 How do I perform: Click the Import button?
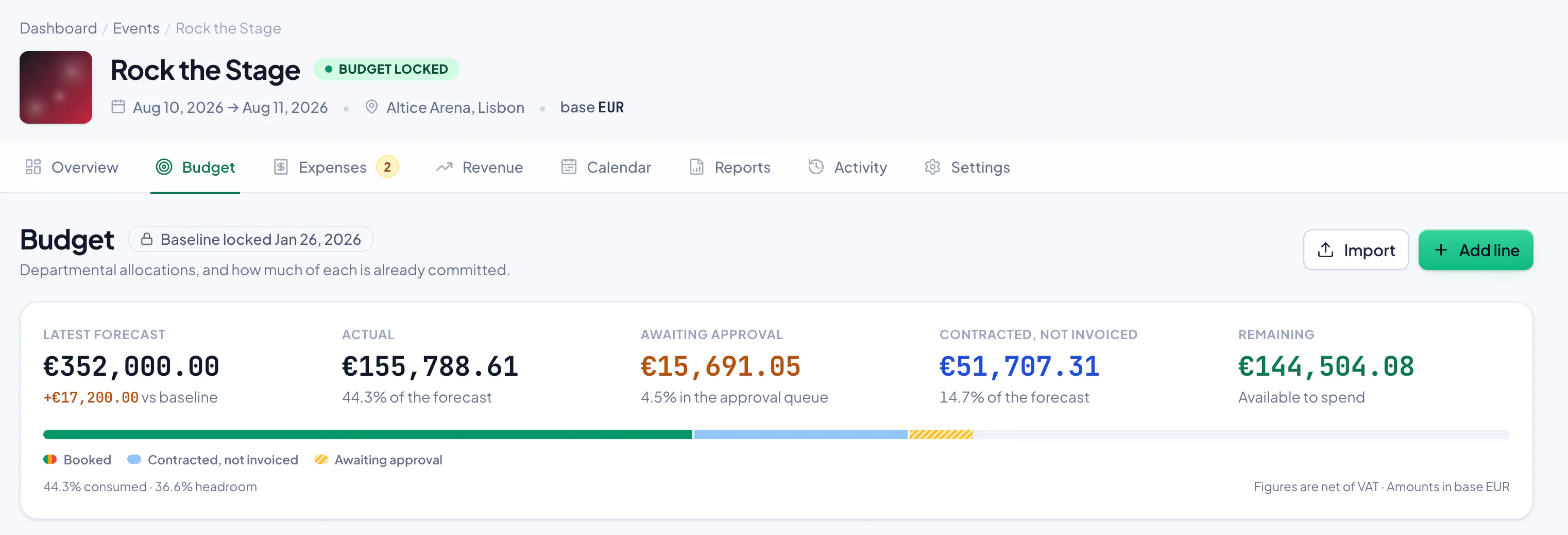pyautogui.click(x=1356, y=250)
